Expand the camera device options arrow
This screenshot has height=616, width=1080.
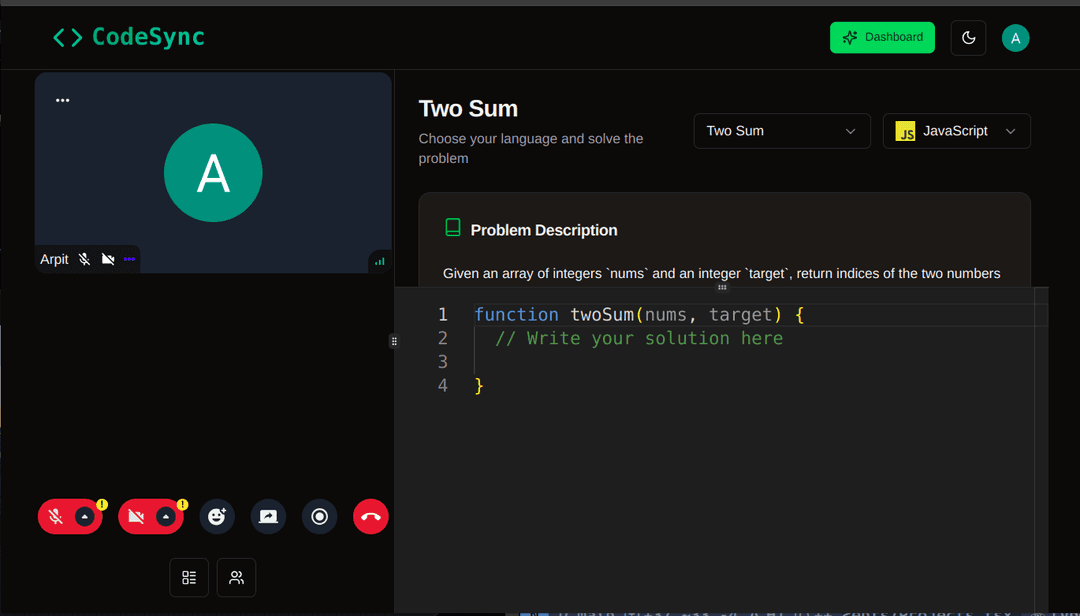(x=165, y=516)
